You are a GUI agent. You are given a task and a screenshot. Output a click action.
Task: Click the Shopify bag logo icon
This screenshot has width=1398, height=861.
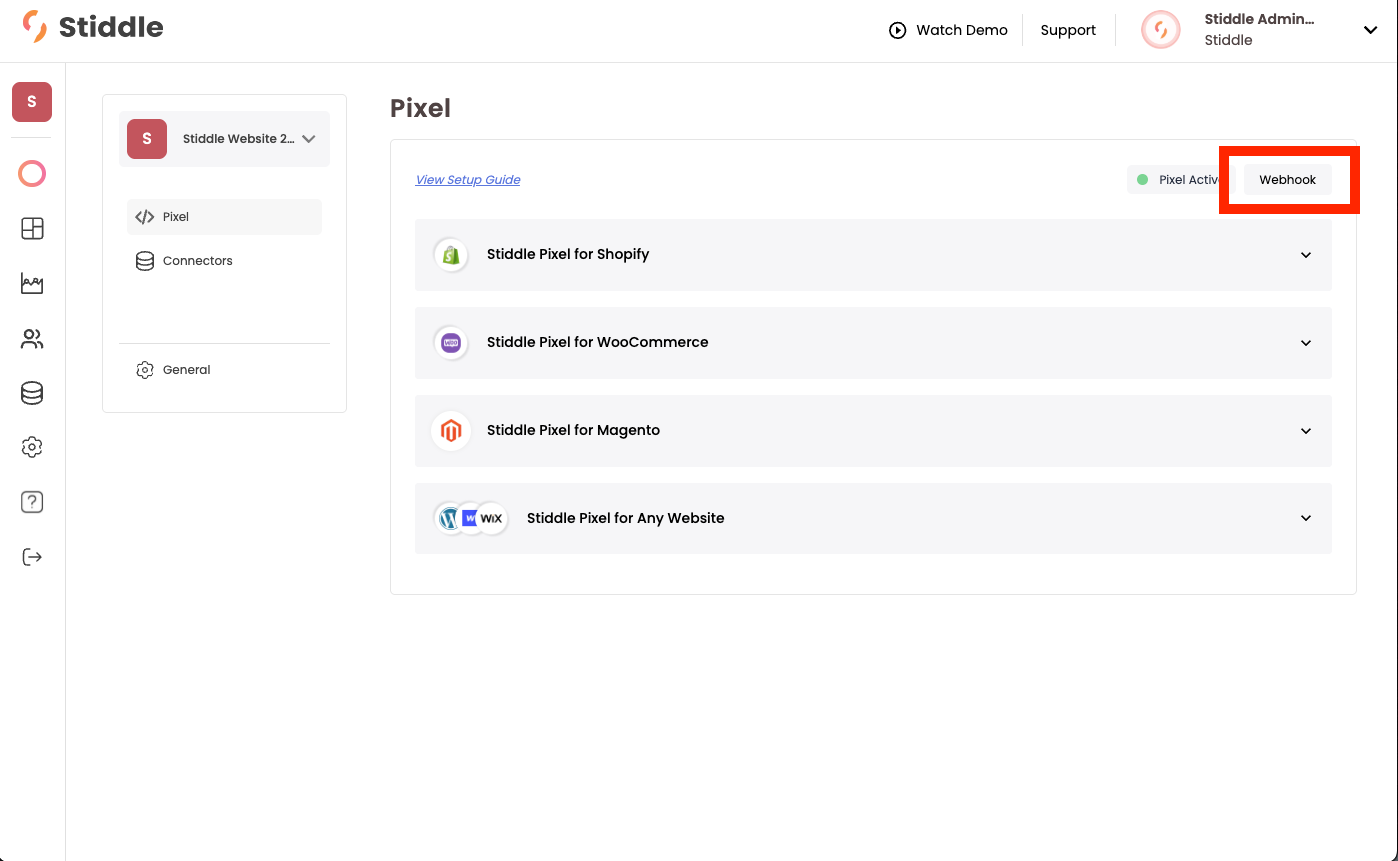(x=451, y=254)
